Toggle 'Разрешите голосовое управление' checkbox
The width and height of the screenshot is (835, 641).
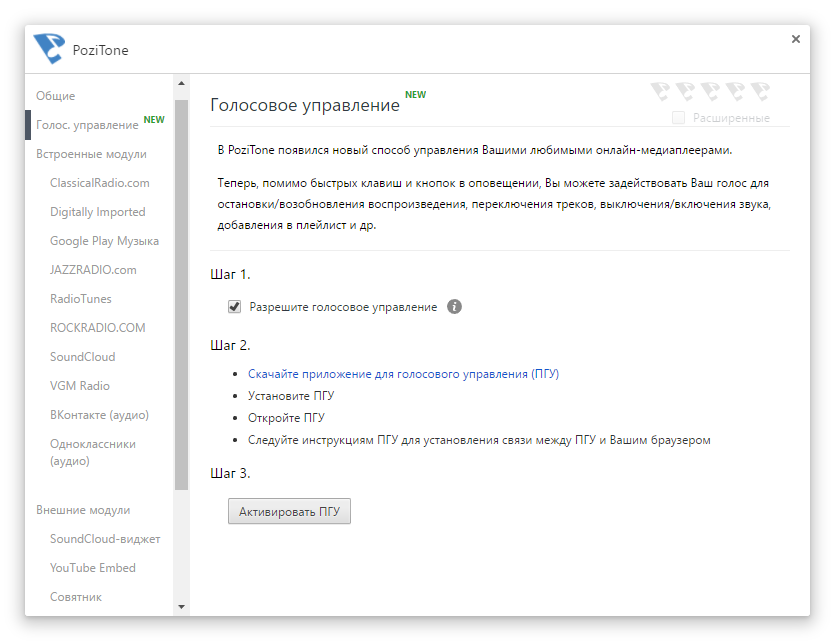pos(234,307)
